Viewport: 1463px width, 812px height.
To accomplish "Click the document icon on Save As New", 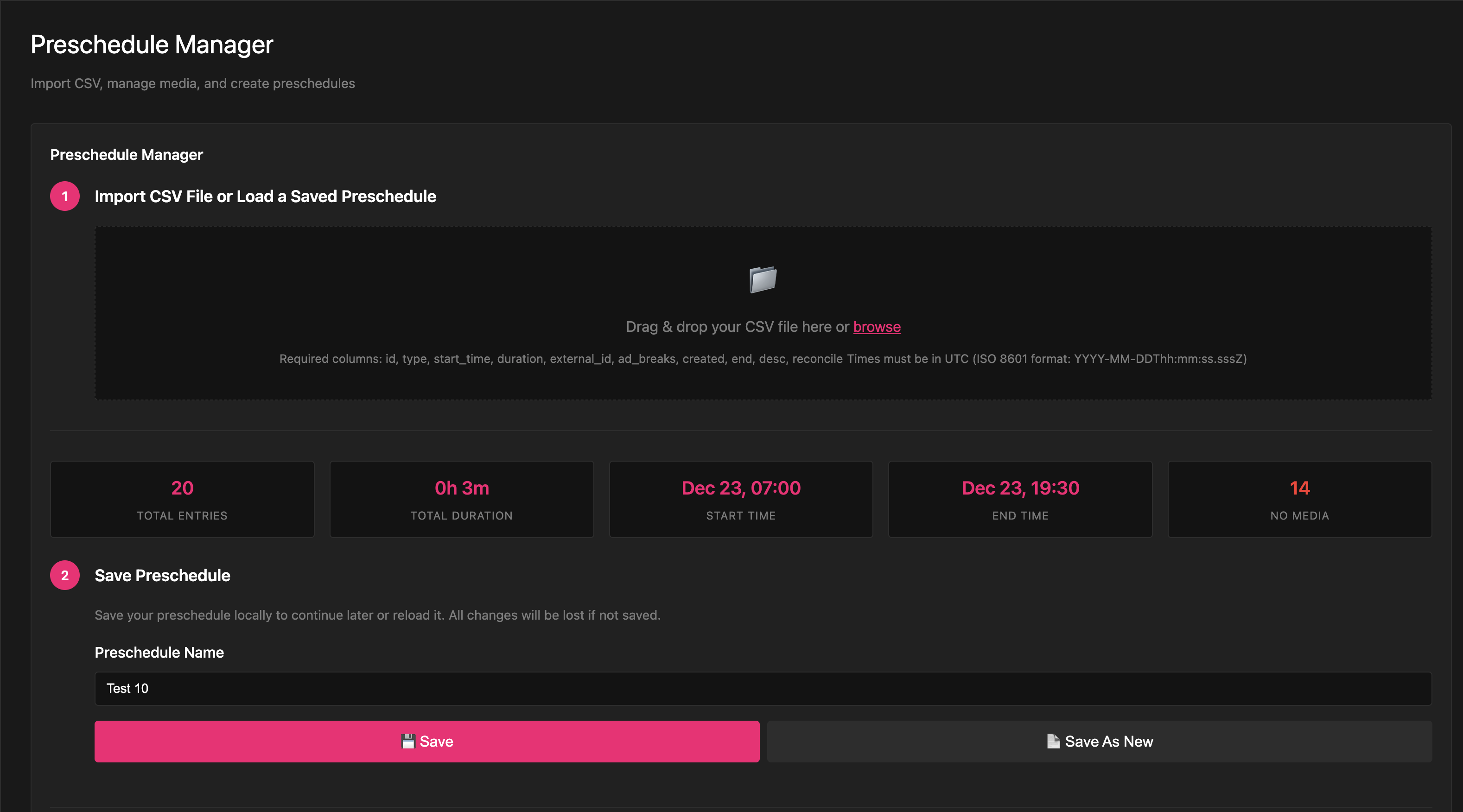I will [1053, 741].
